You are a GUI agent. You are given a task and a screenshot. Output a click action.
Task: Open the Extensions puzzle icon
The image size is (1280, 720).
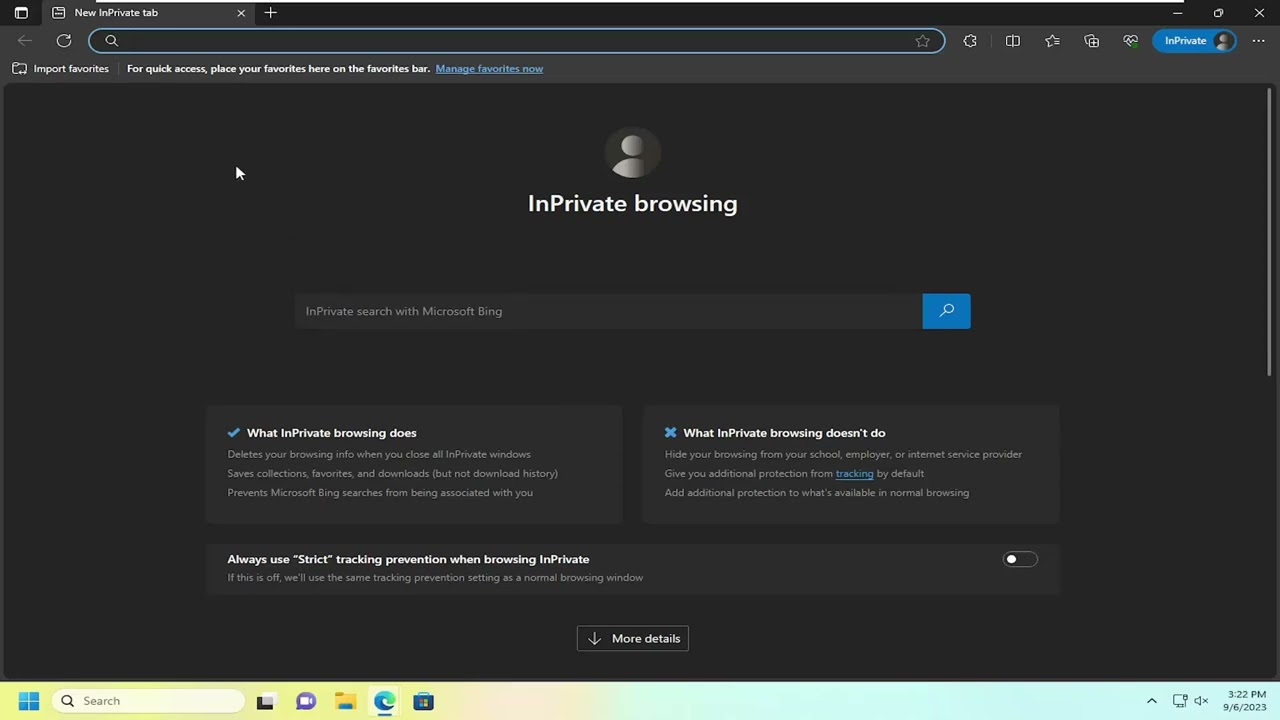pyautogui.click(x=970, y=41)
